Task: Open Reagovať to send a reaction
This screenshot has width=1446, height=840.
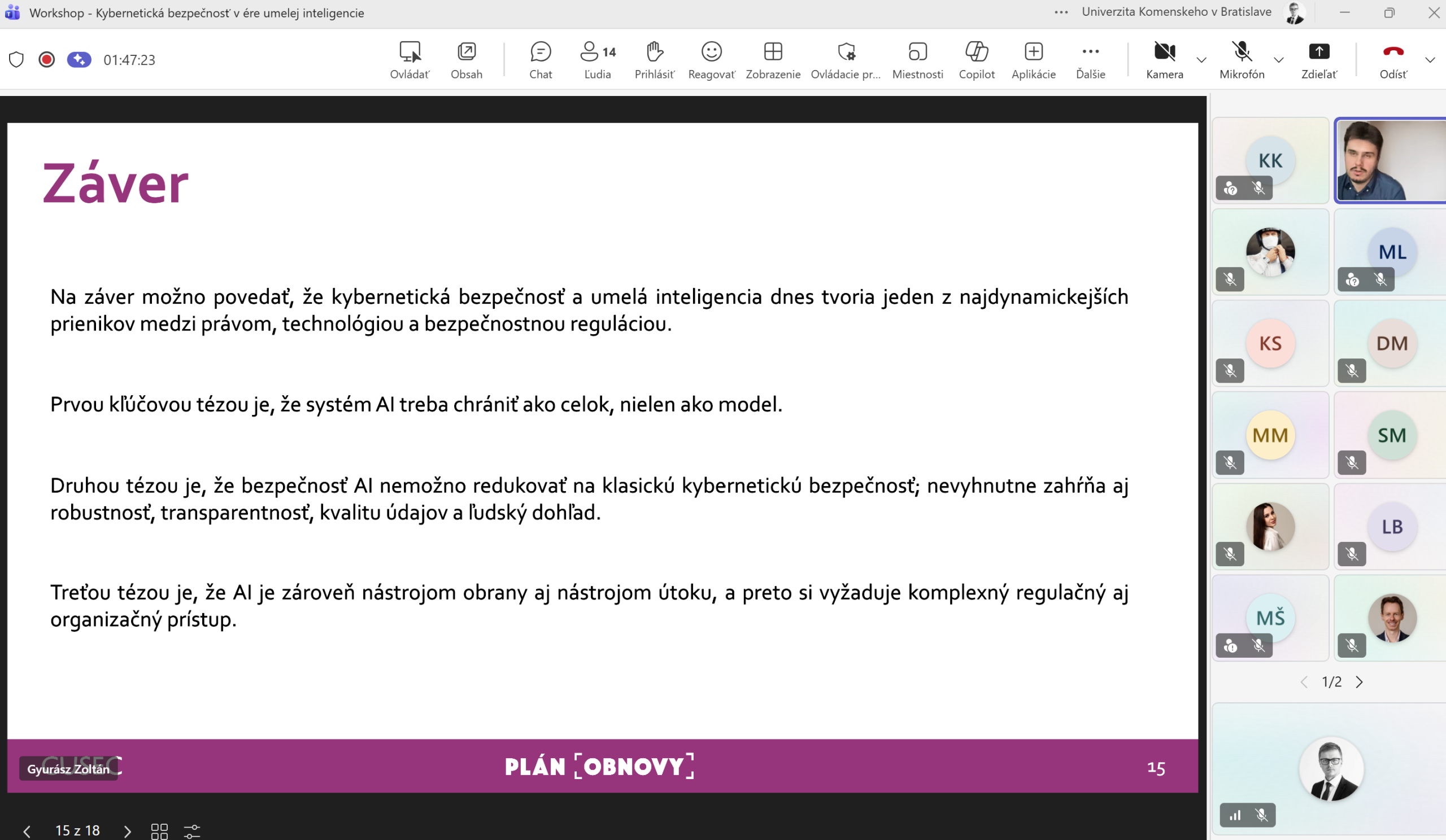Action: pyautogui.click(x=712, y=59)
